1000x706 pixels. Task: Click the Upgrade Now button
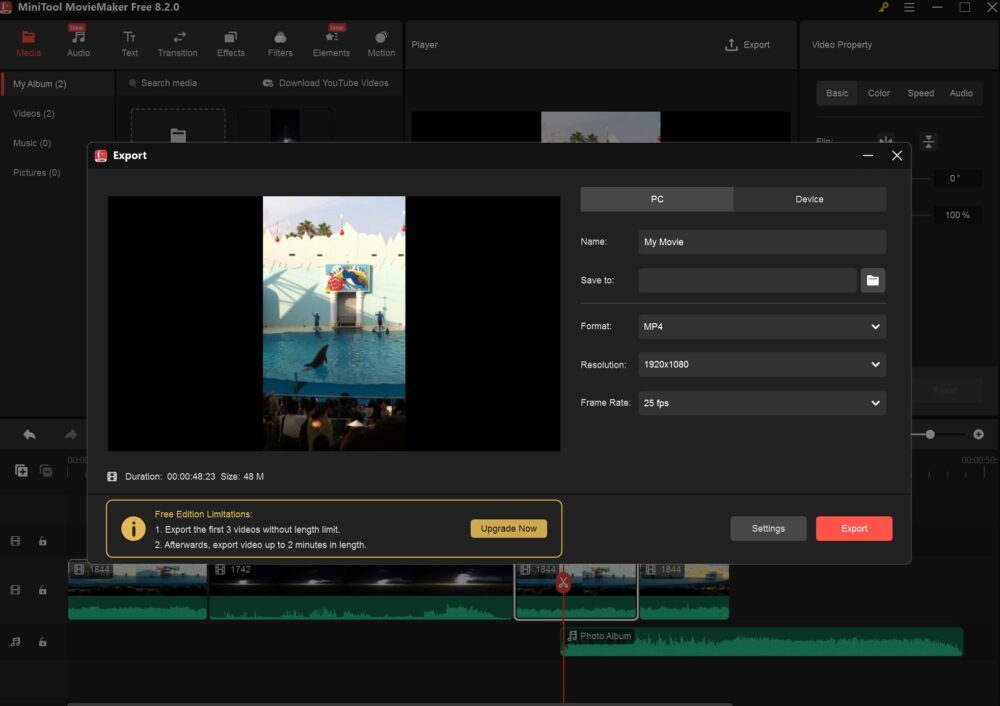click(508, 528)
